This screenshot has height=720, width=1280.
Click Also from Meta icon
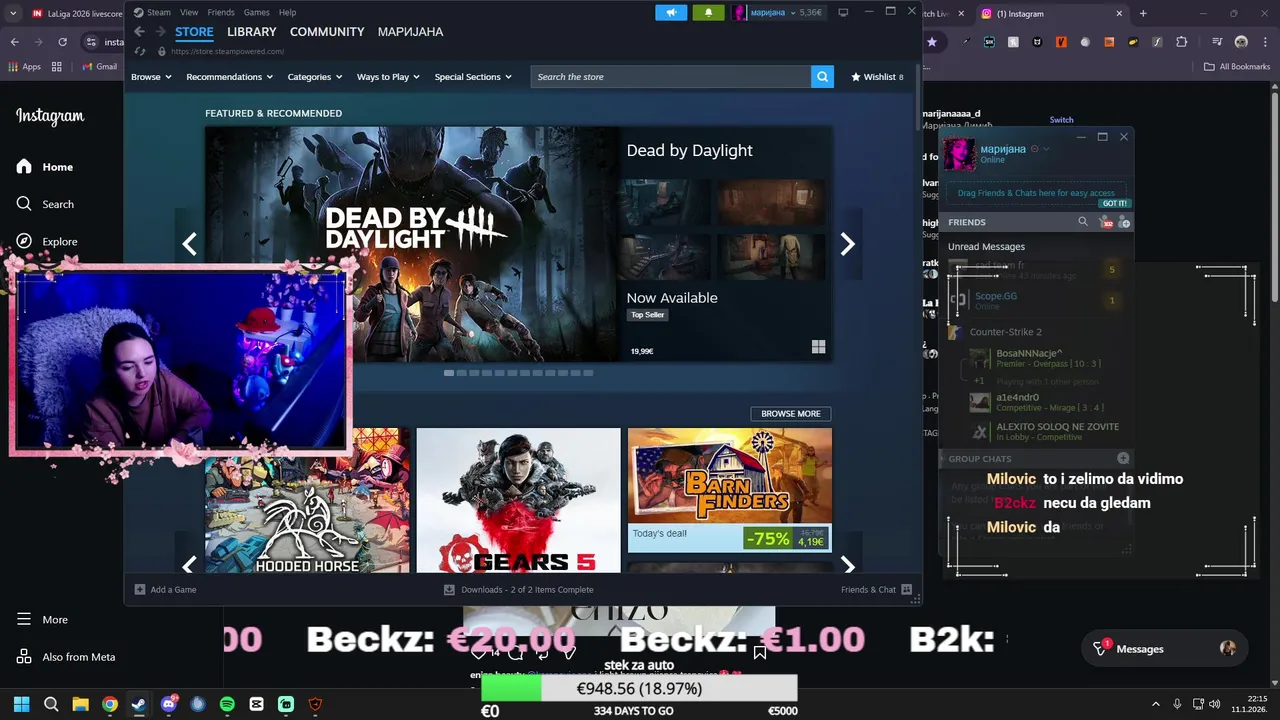(24, 657)
